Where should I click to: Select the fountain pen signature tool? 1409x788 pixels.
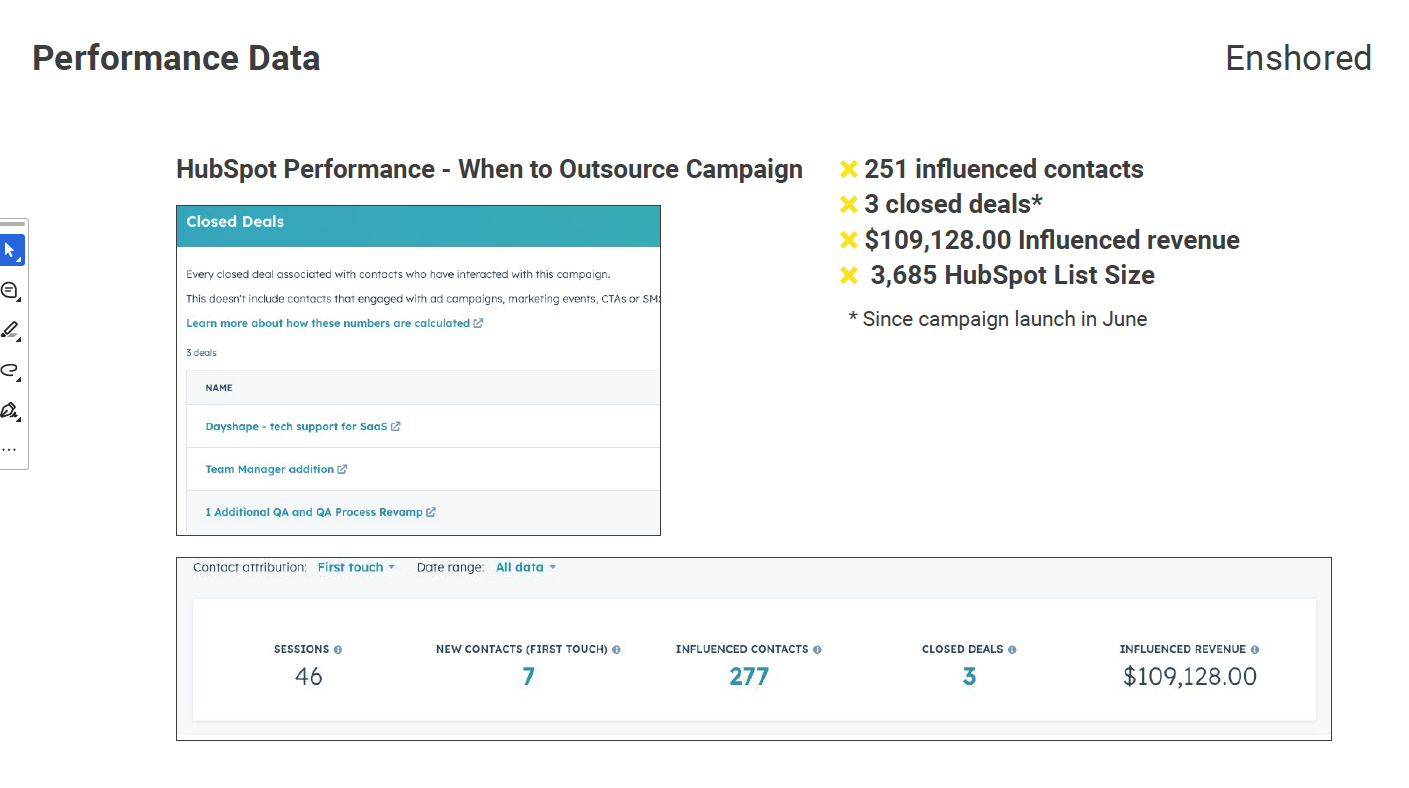click(x=10, y=411)
